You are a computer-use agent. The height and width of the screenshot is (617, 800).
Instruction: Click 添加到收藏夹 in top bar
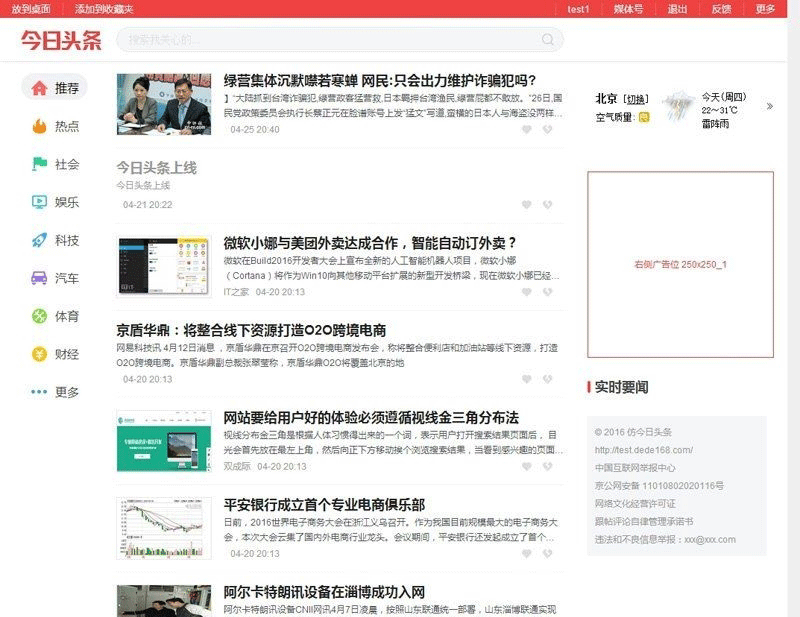104,9
